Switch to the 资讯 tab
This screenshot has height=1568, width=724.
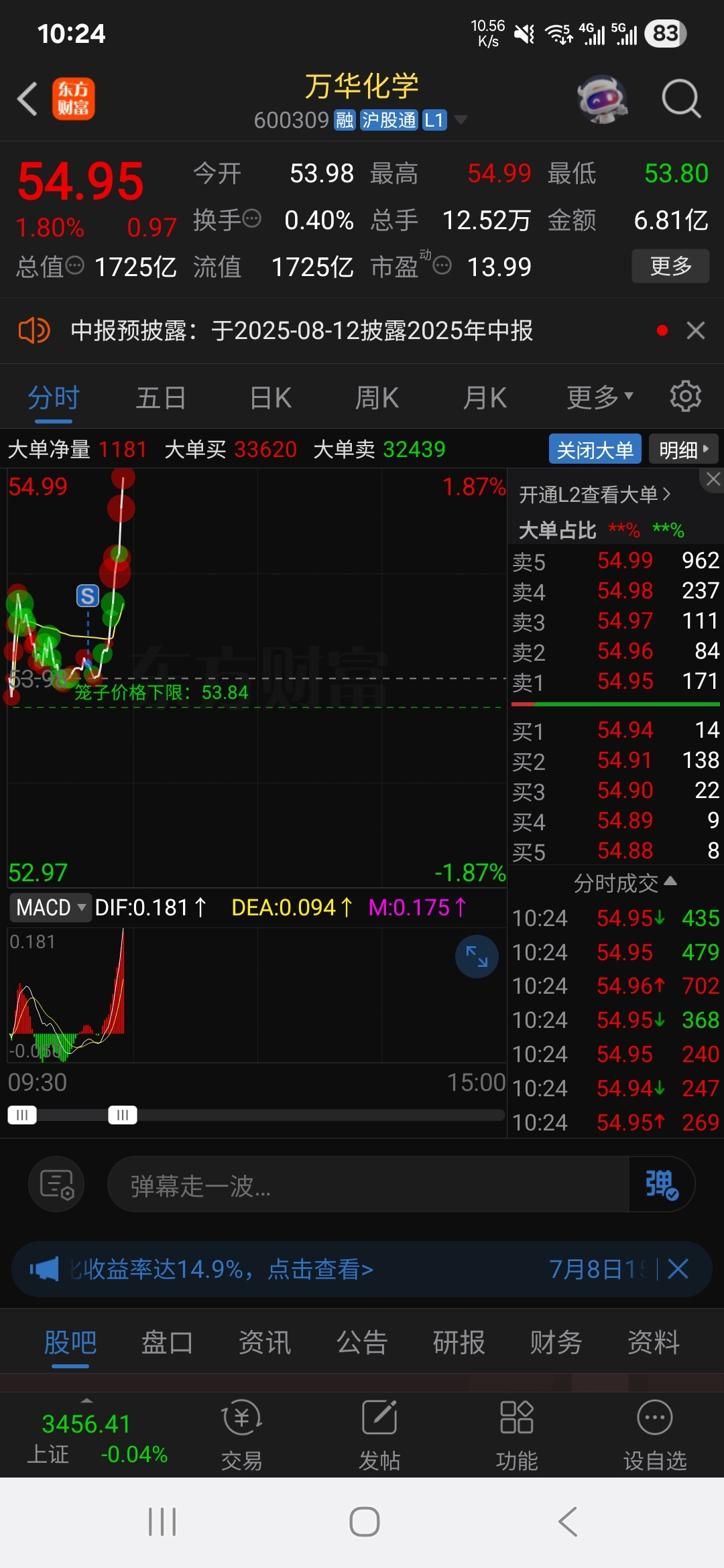coord(265,1342)
